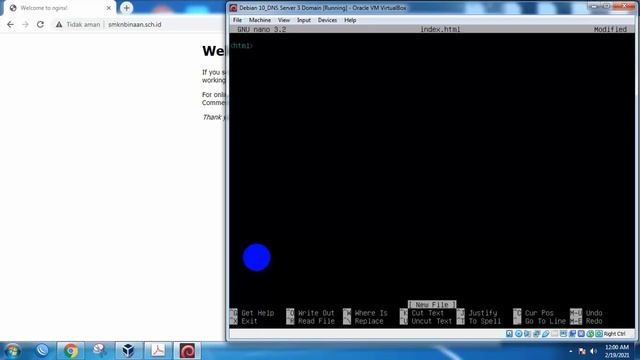640x360 pixels.
Task: Click the Debian VM taskbar icon
Action: pos(187,351)
